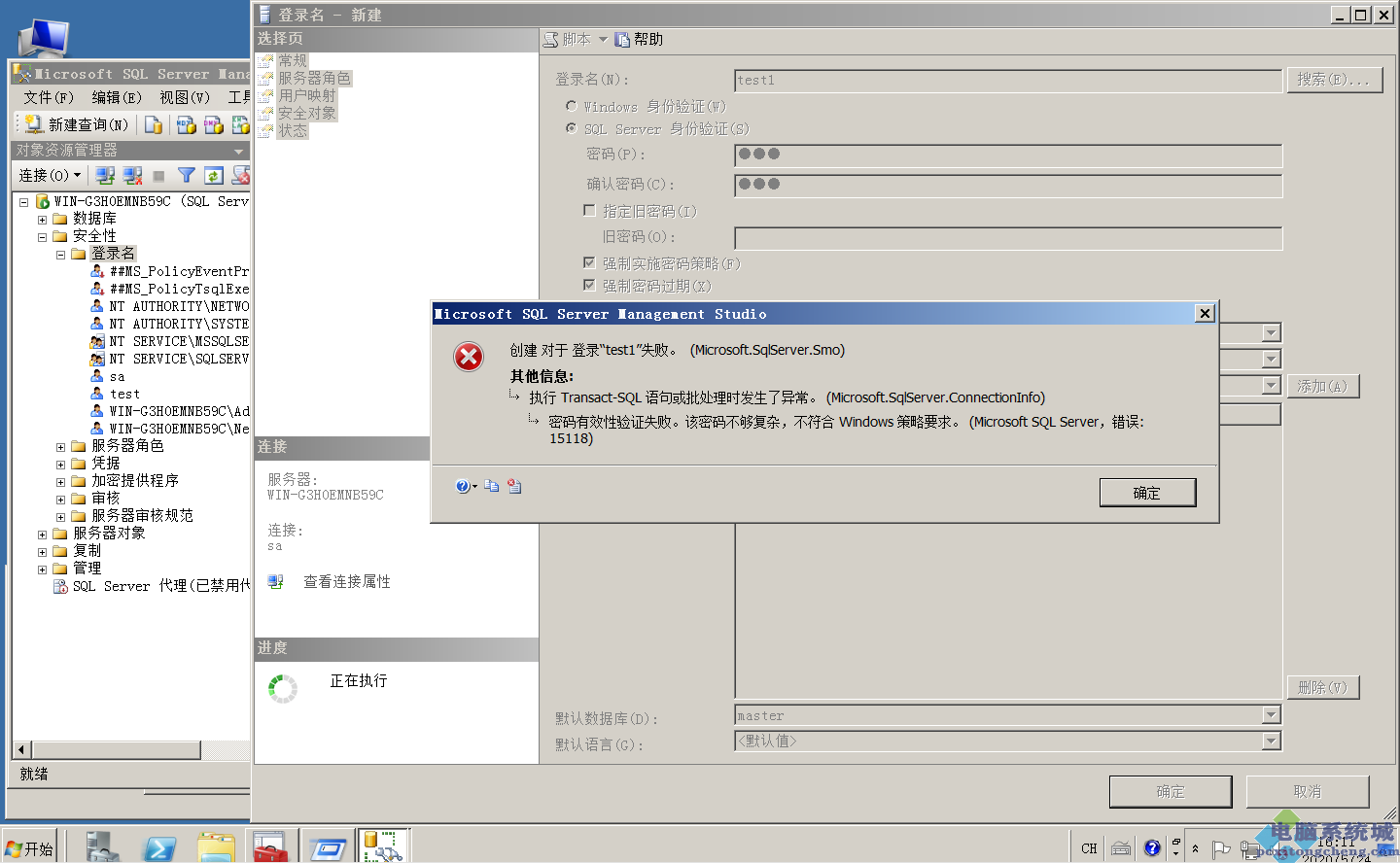This screenshot has height=863, width=1400.
Task: Click the Script (脚本) toolbar icon
Action: [551, 40]
